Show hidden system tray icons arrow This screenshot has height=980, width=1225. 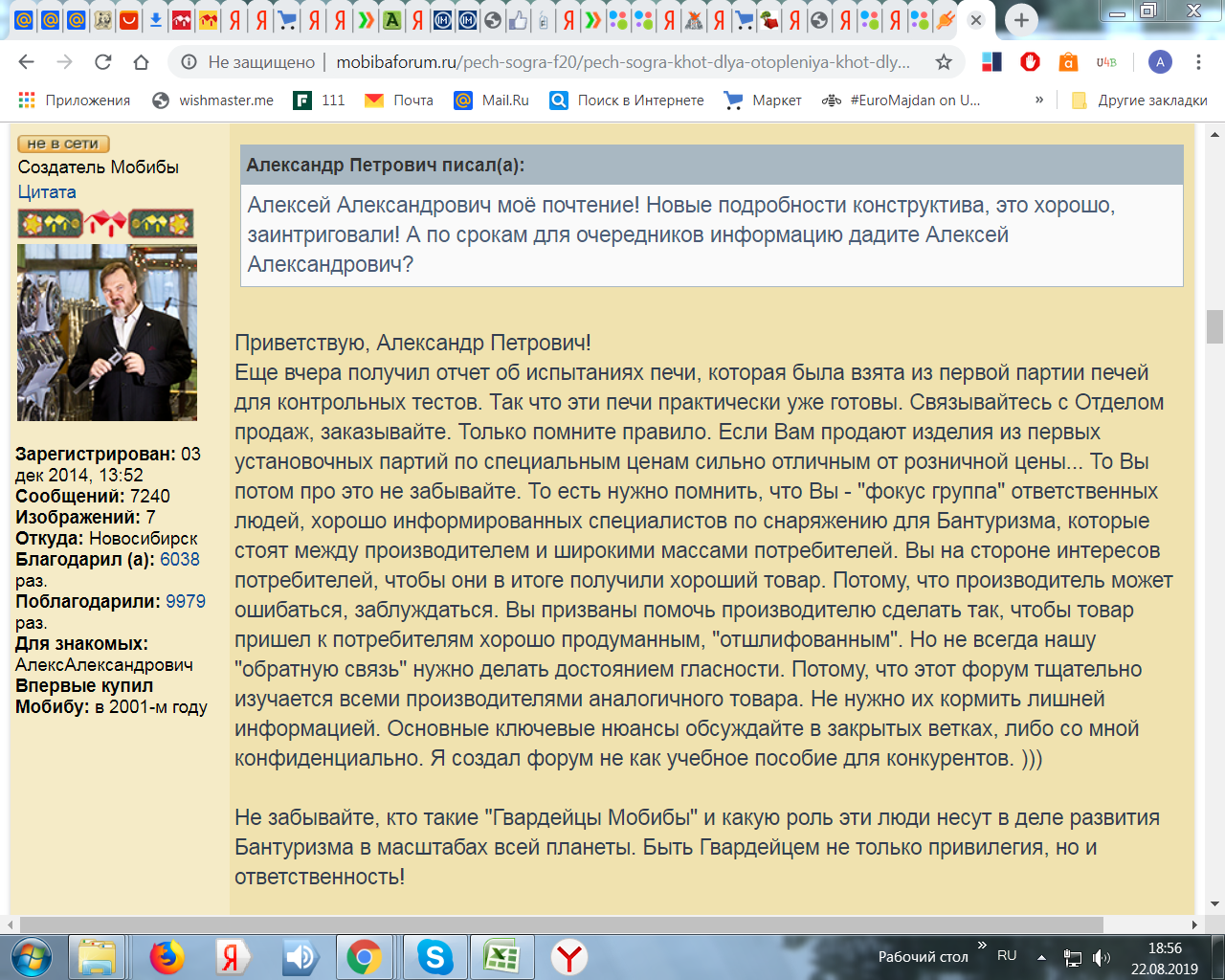(1041, 956)
